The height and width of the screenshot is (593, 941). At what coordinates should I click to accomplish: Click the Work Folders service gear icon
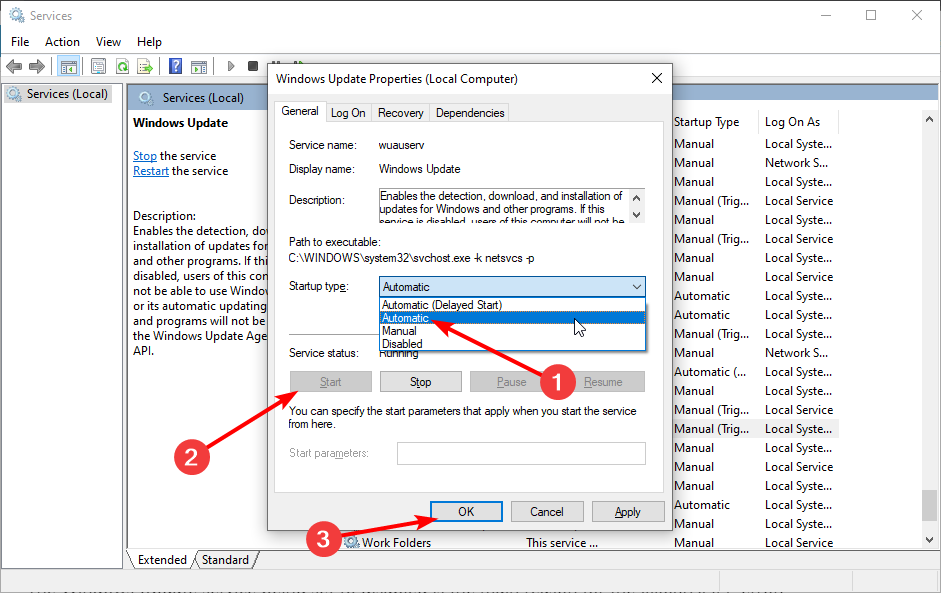pyautogui.click(x=352, y=543)
